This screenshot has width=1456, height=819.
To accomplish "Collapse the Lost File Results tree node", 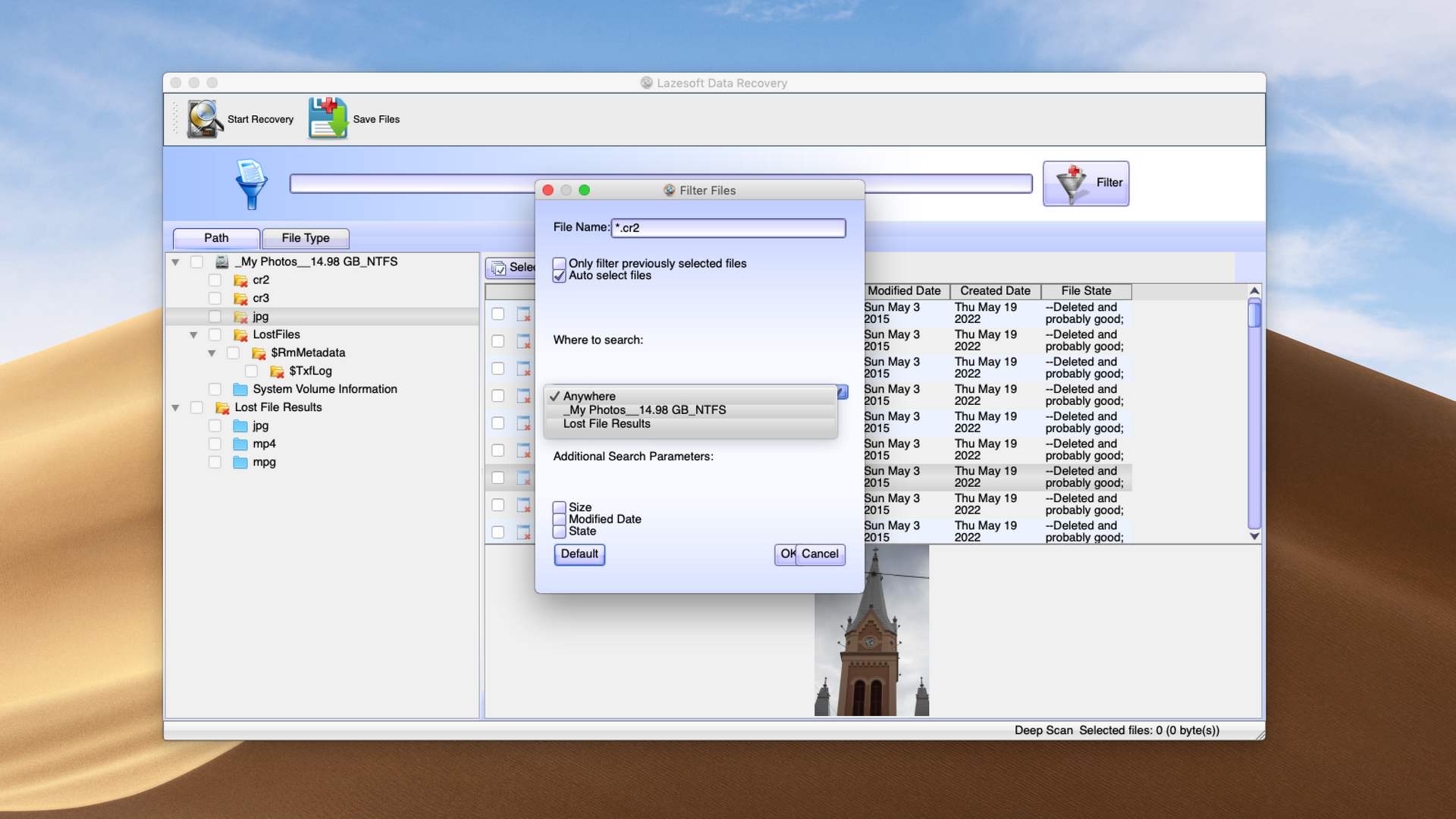I will 175,408.
